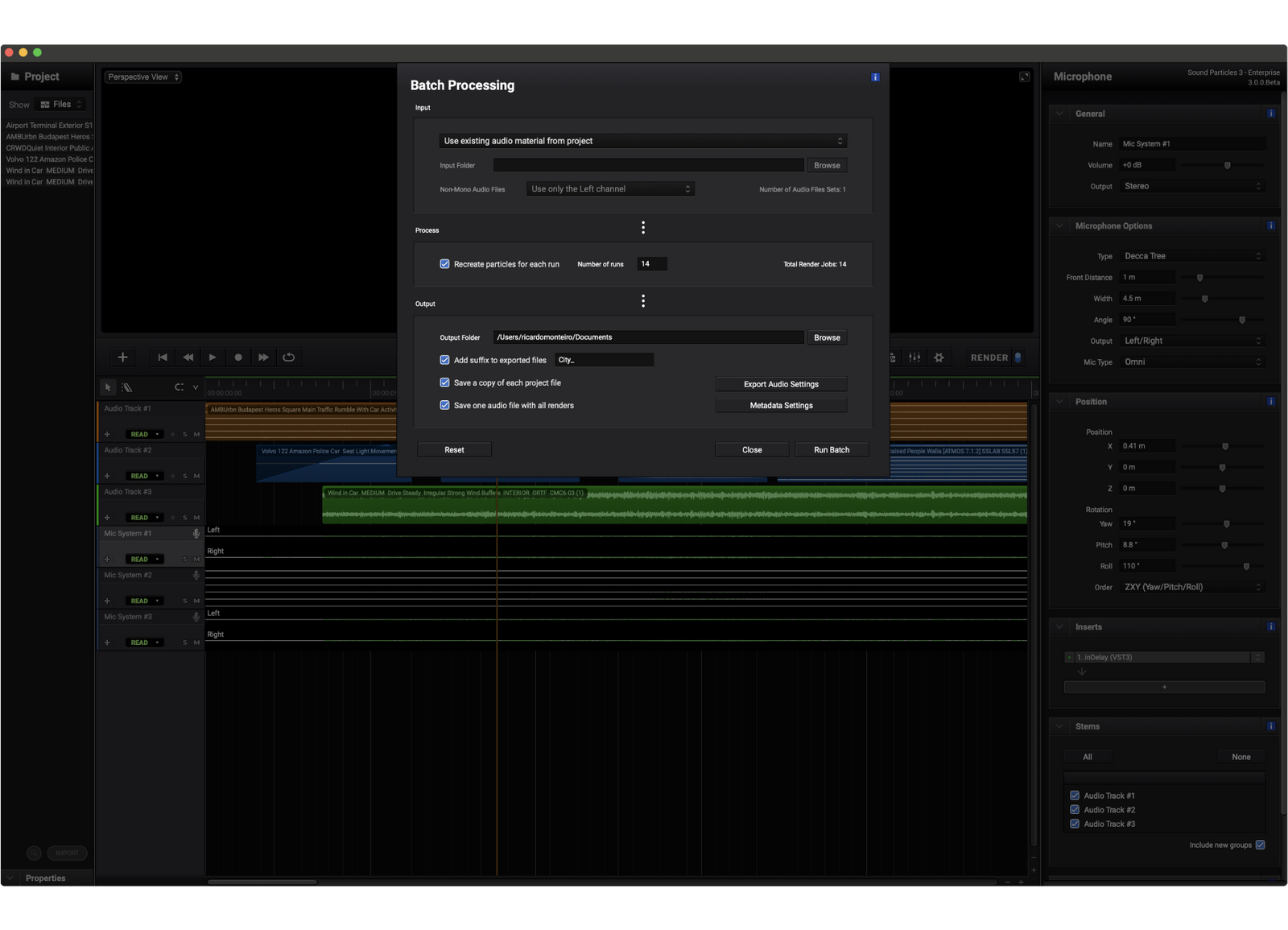Click the Number of runs field
This screenshot has height=930, width=1288.
[x=651, y=264]
